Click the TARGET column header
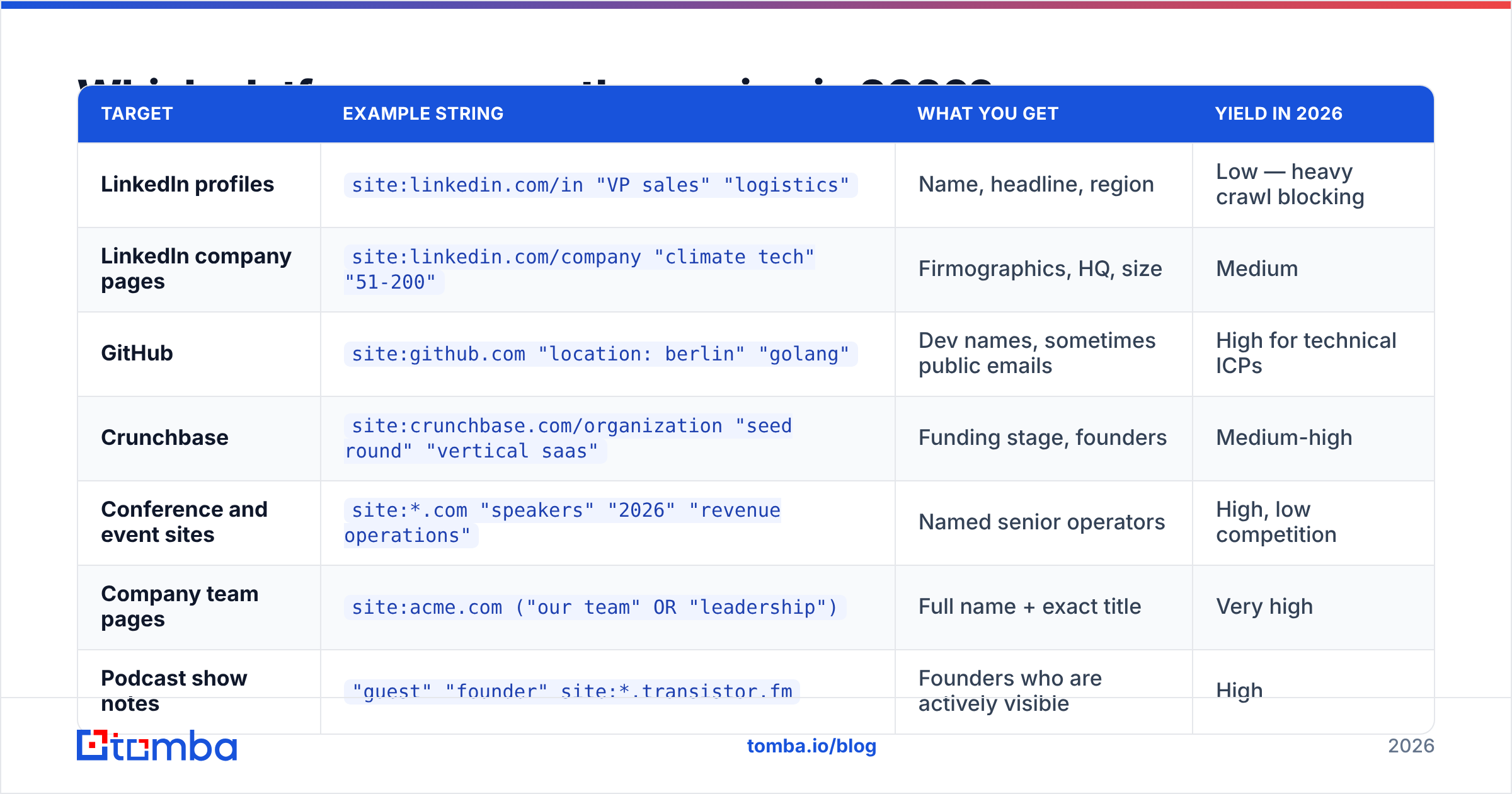 tap(137, 113)
